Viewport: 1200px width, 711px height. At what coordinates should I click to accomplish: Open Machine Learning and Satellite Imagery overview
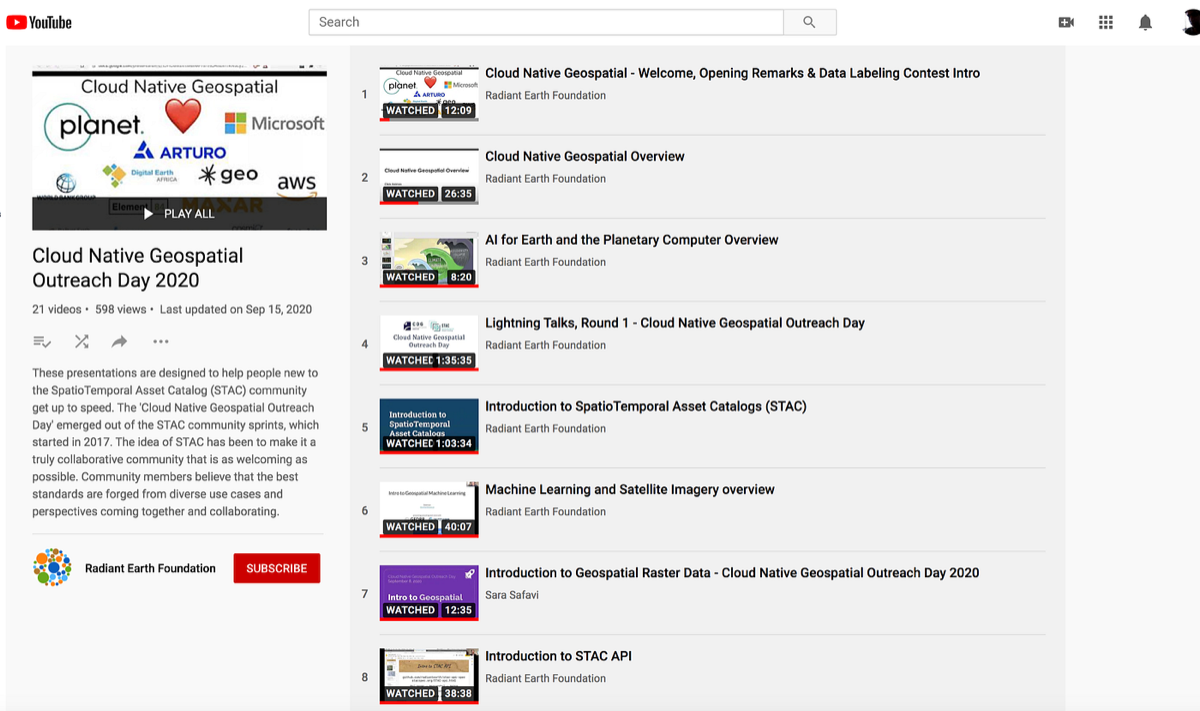pos(630,490)
